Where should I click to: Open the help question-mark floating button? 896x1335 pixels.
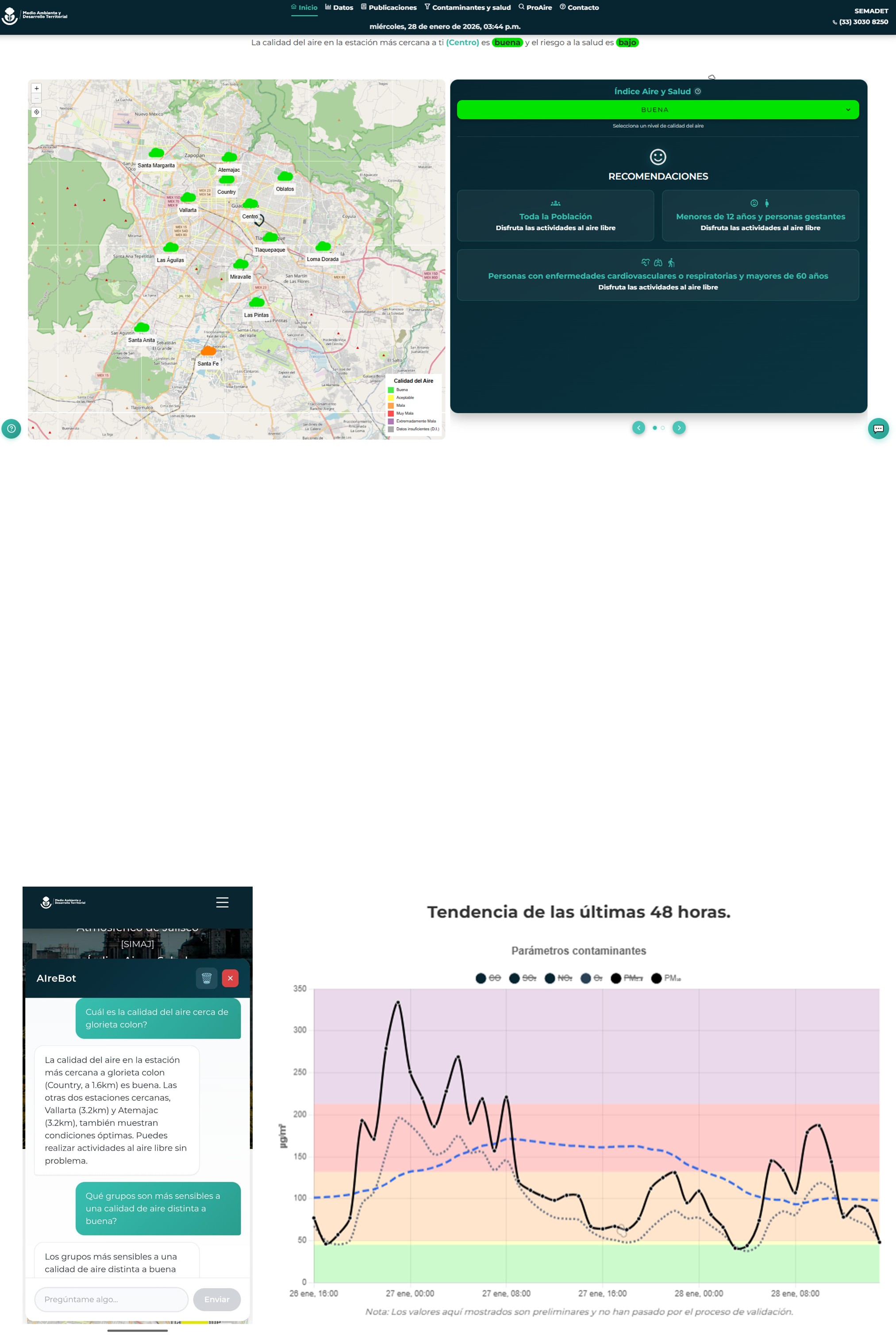click(12, 428)
